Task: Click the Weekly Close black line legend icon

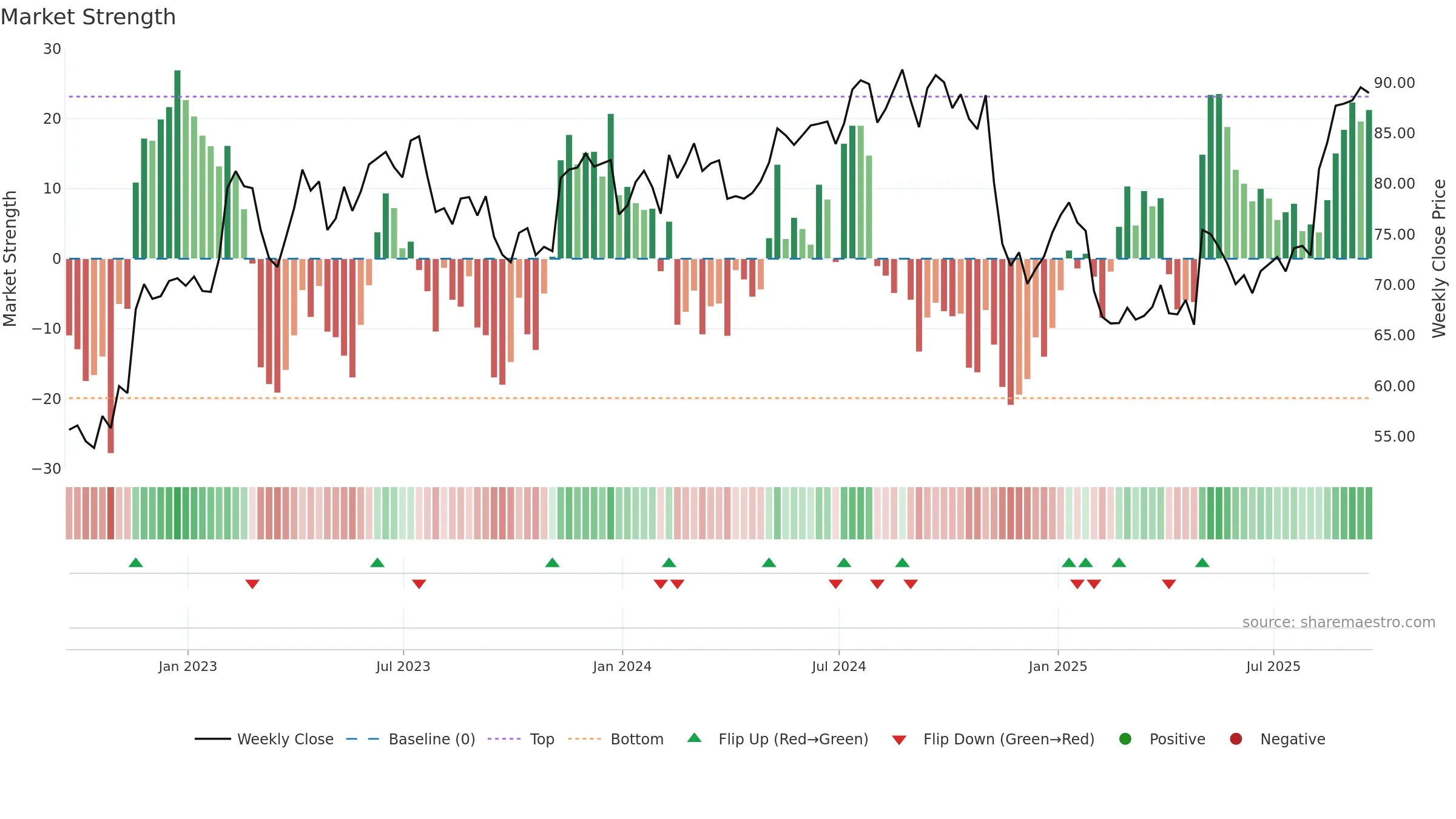Action: click(212, 739)
